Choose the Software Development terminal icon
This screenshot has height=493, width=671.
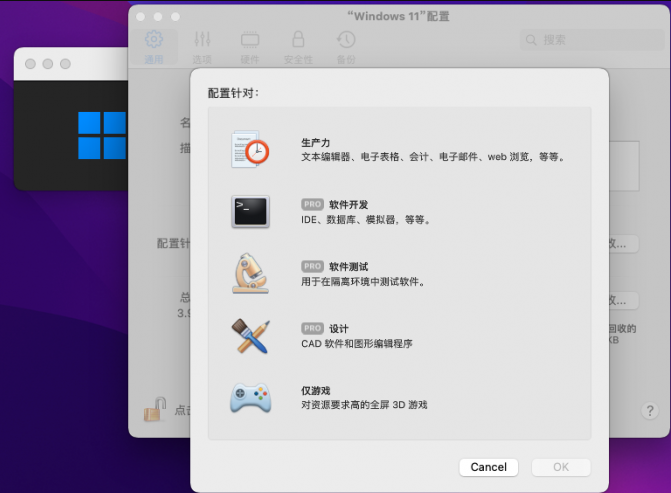pos(250,211)
